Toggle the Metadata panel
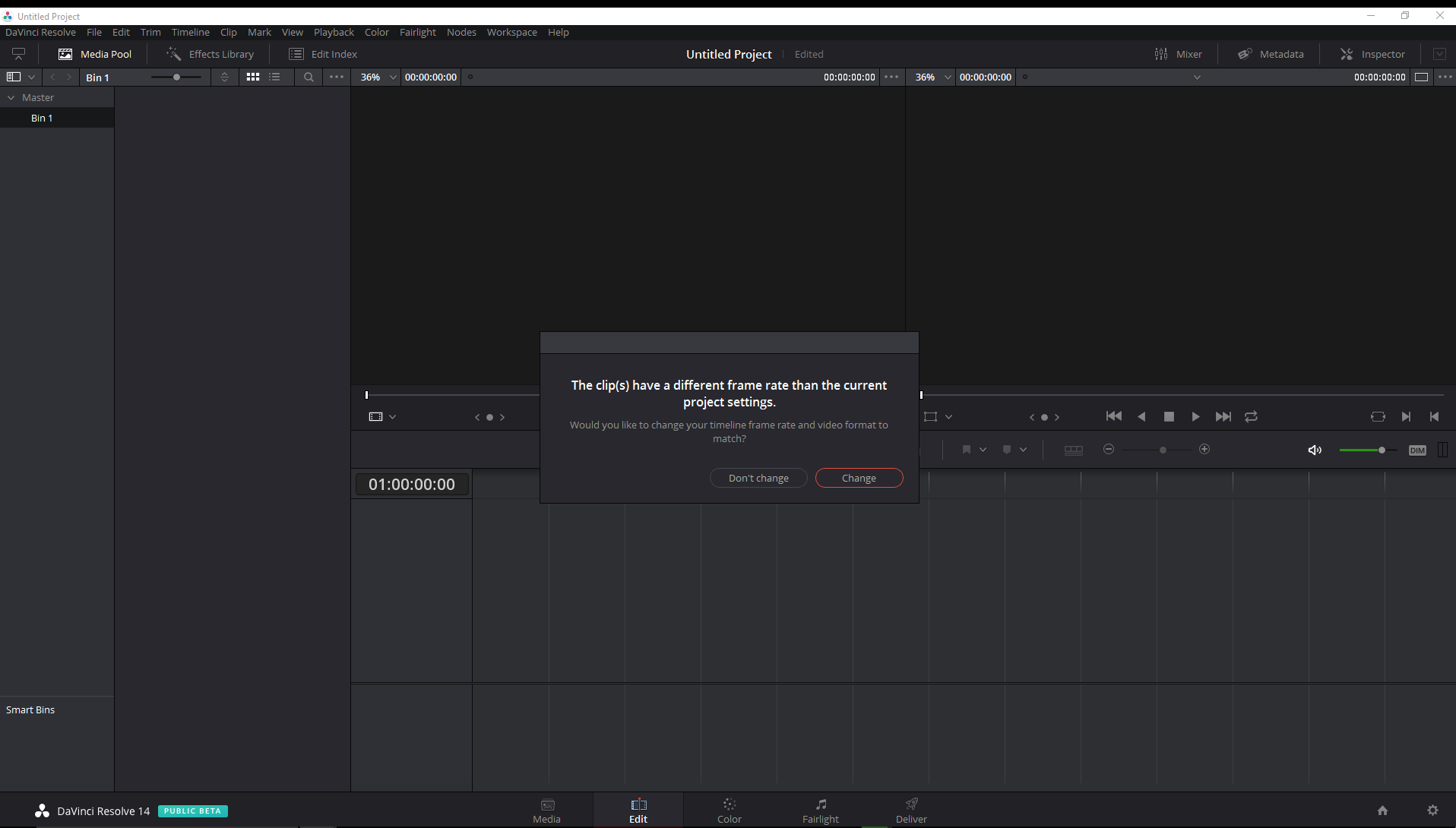 [x=1271, y=54]
